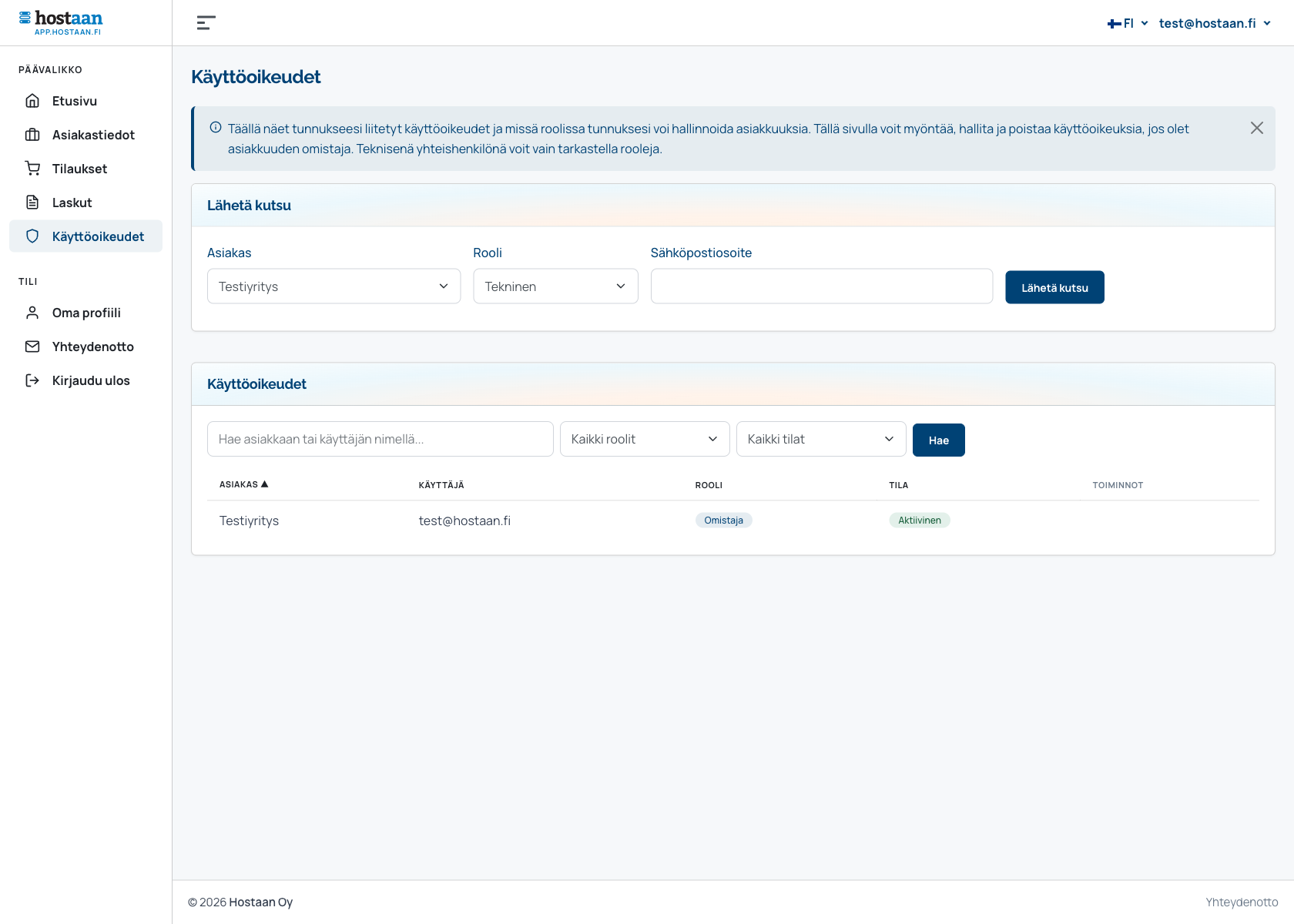Open Yhteydenotto in the sidebar
This screenshot has height=924, width=1294.
[x=85, y=346]
